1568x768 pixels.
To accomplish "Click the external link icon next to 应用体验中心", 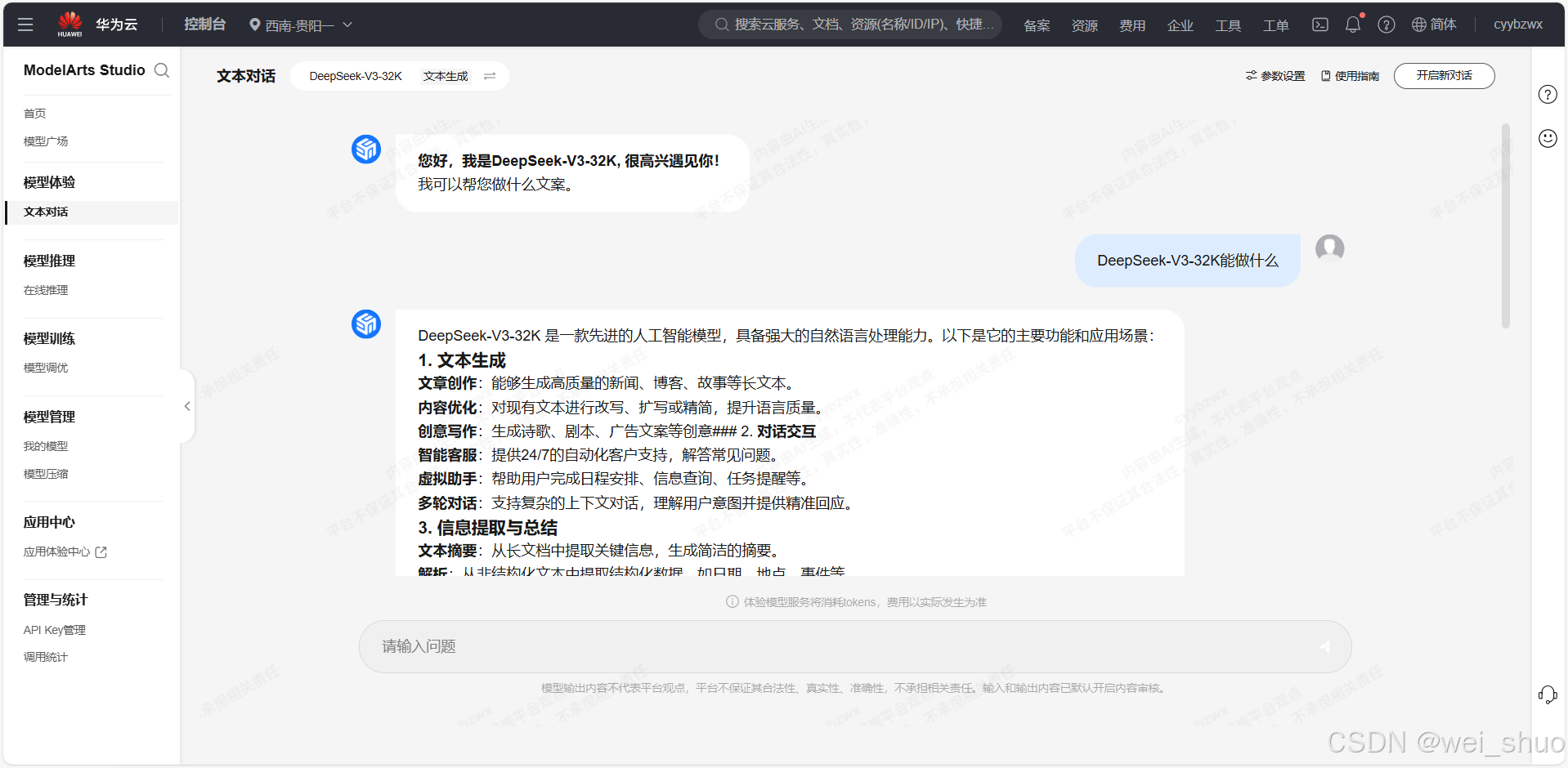I will pos(101,552).
